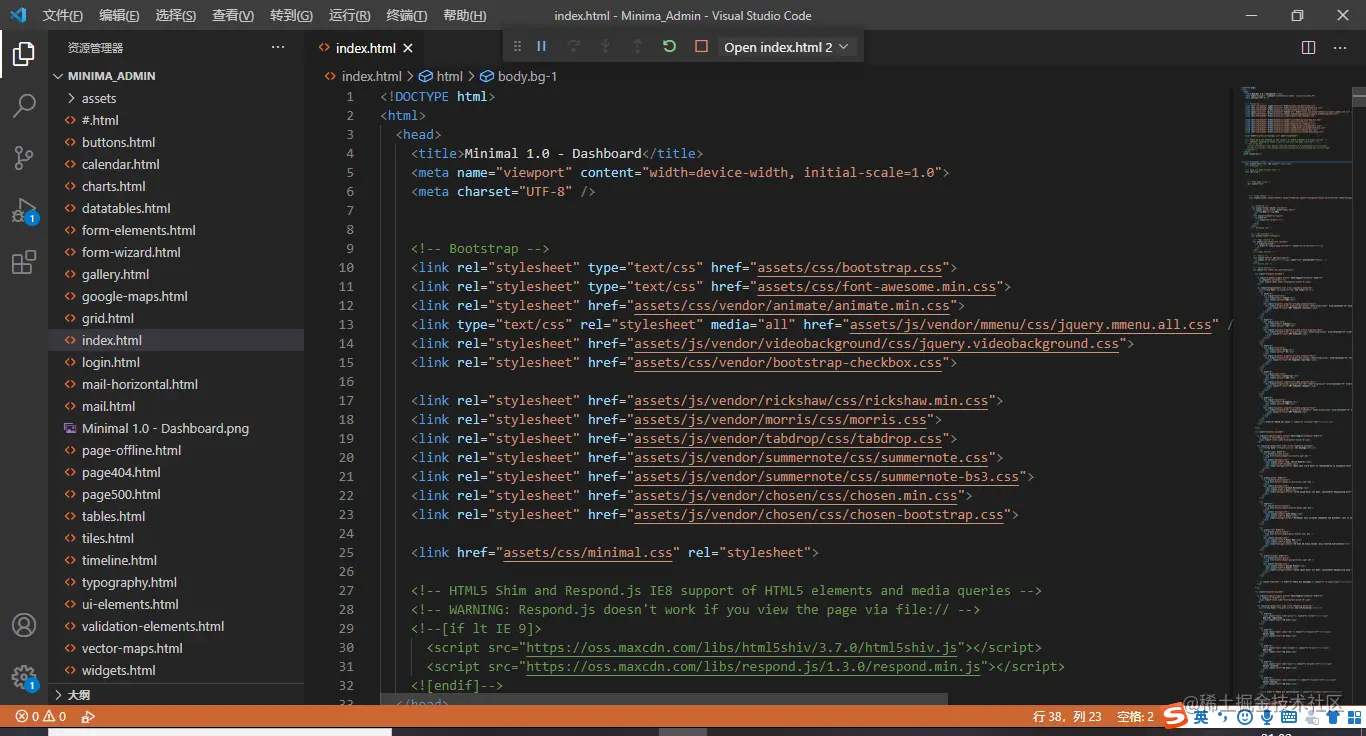Open Explorer views and more actions ellipsis

click(278, 47)
